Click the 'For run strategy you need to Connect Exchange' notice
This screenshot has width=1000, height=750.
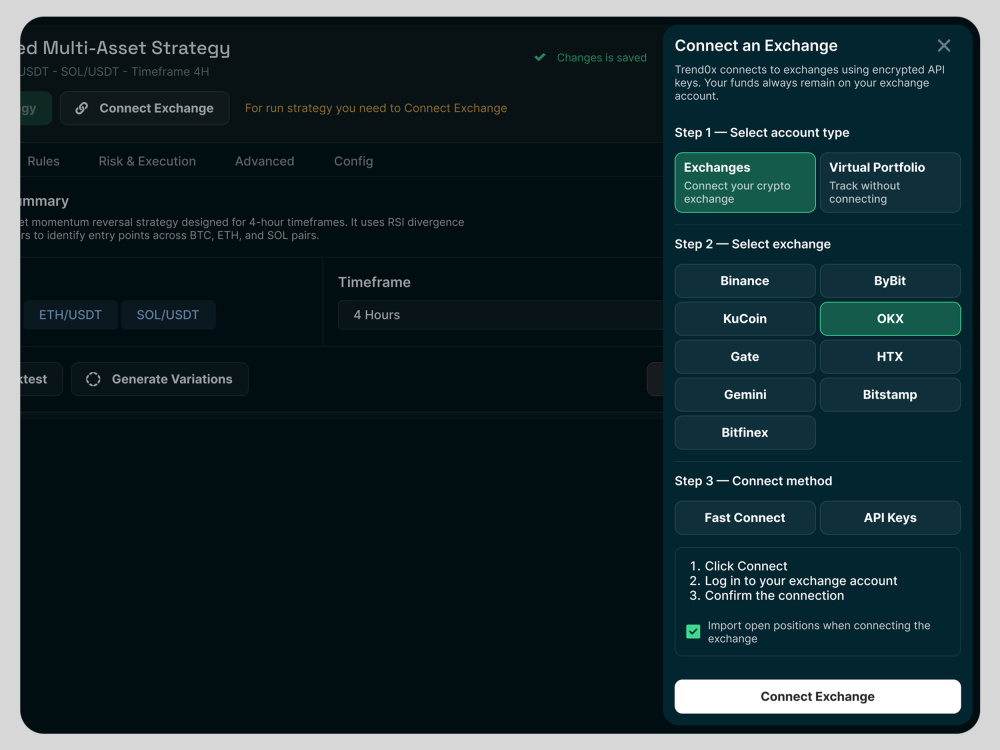point(376,108)
